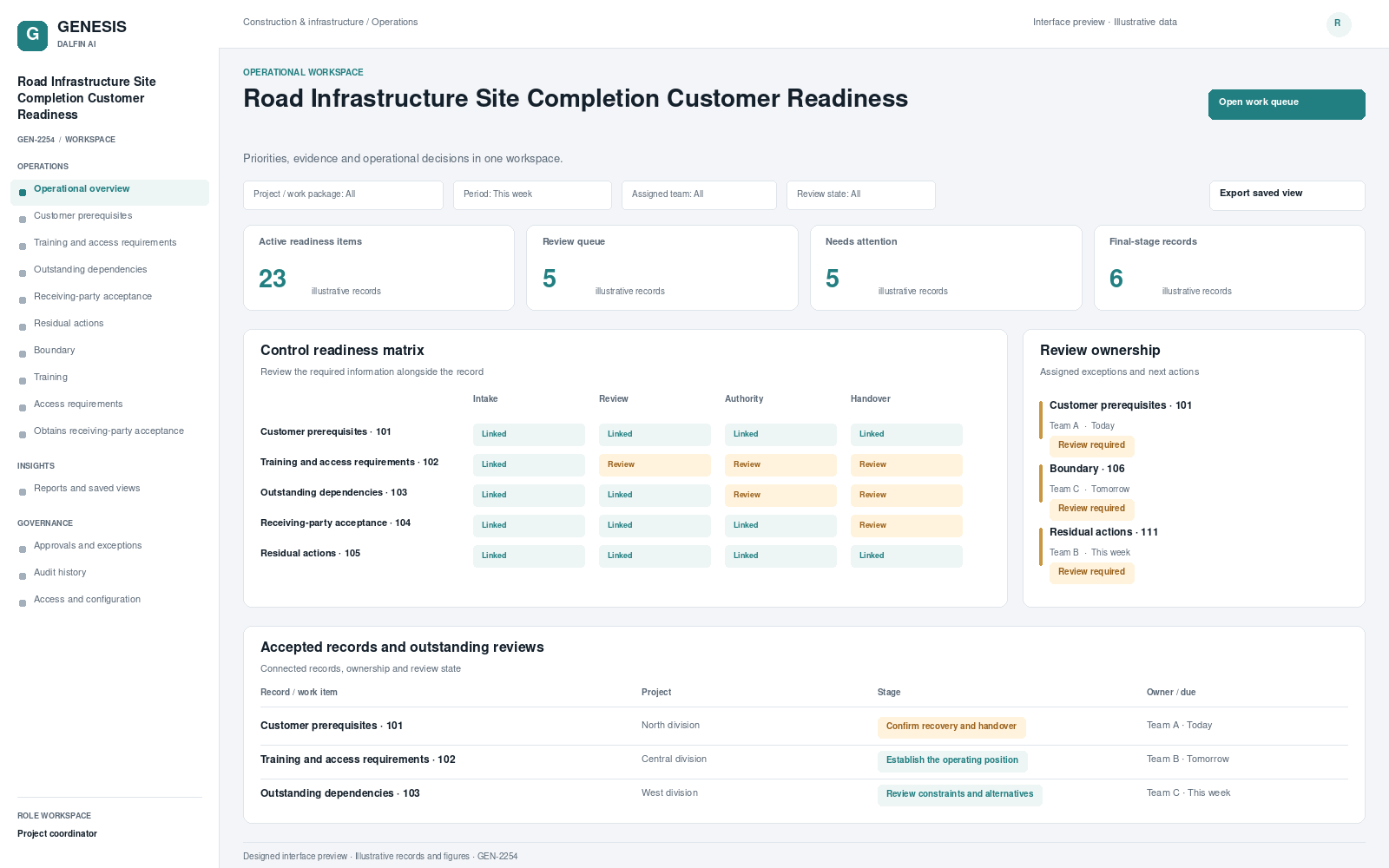Open Access and configuration
This screenshot has width=1389, height=868.
tap(109, 600)
